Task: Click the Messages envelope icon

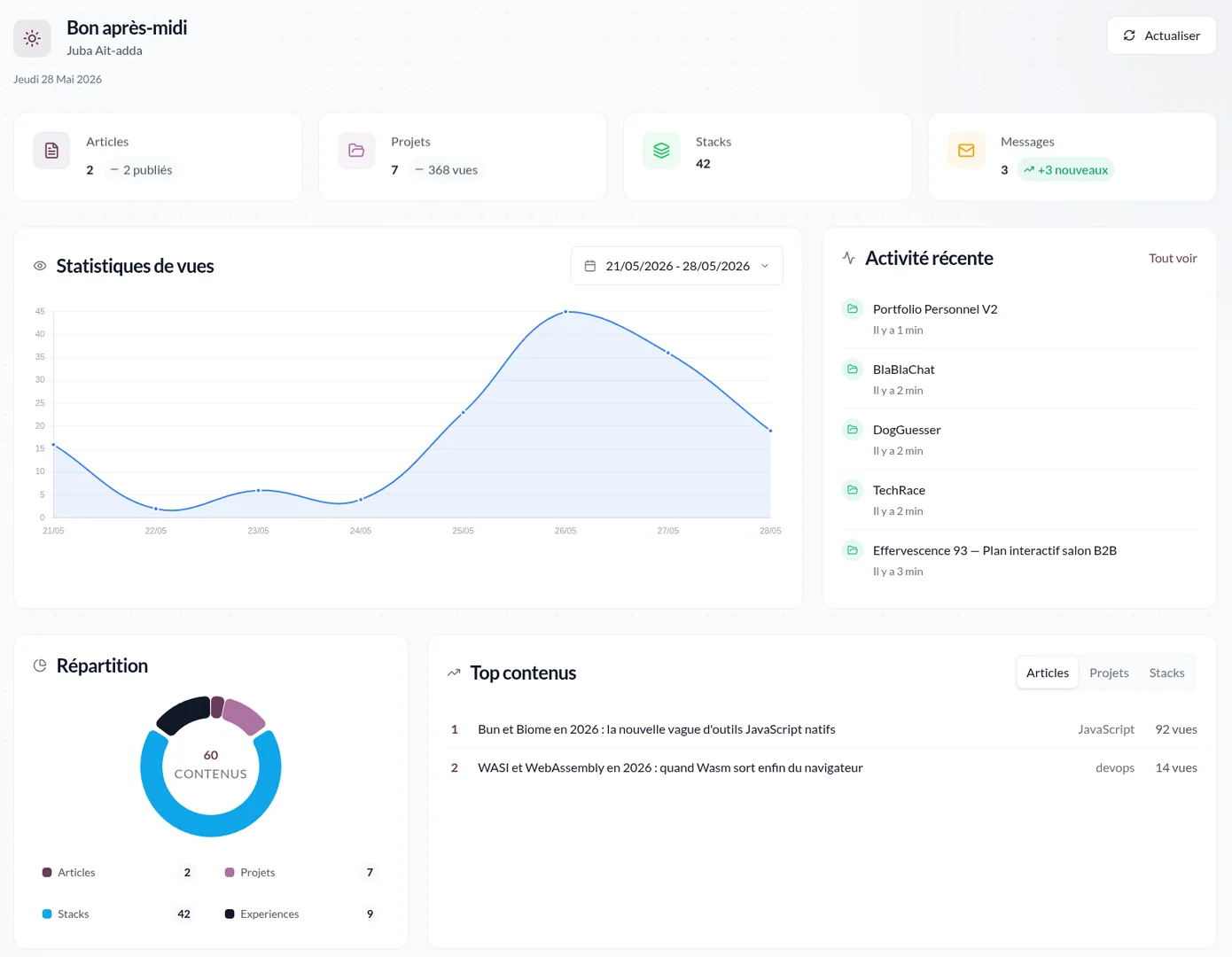Action: pyautogui.click(x=966, y=151)
